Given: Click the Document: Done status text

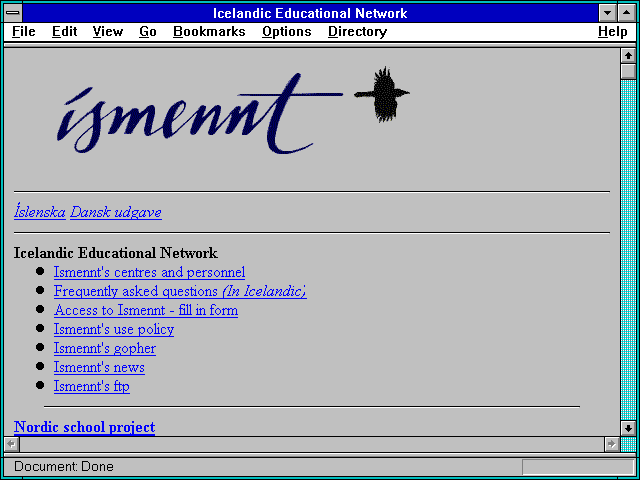Looking at the screenshot, I should point(64,467).
